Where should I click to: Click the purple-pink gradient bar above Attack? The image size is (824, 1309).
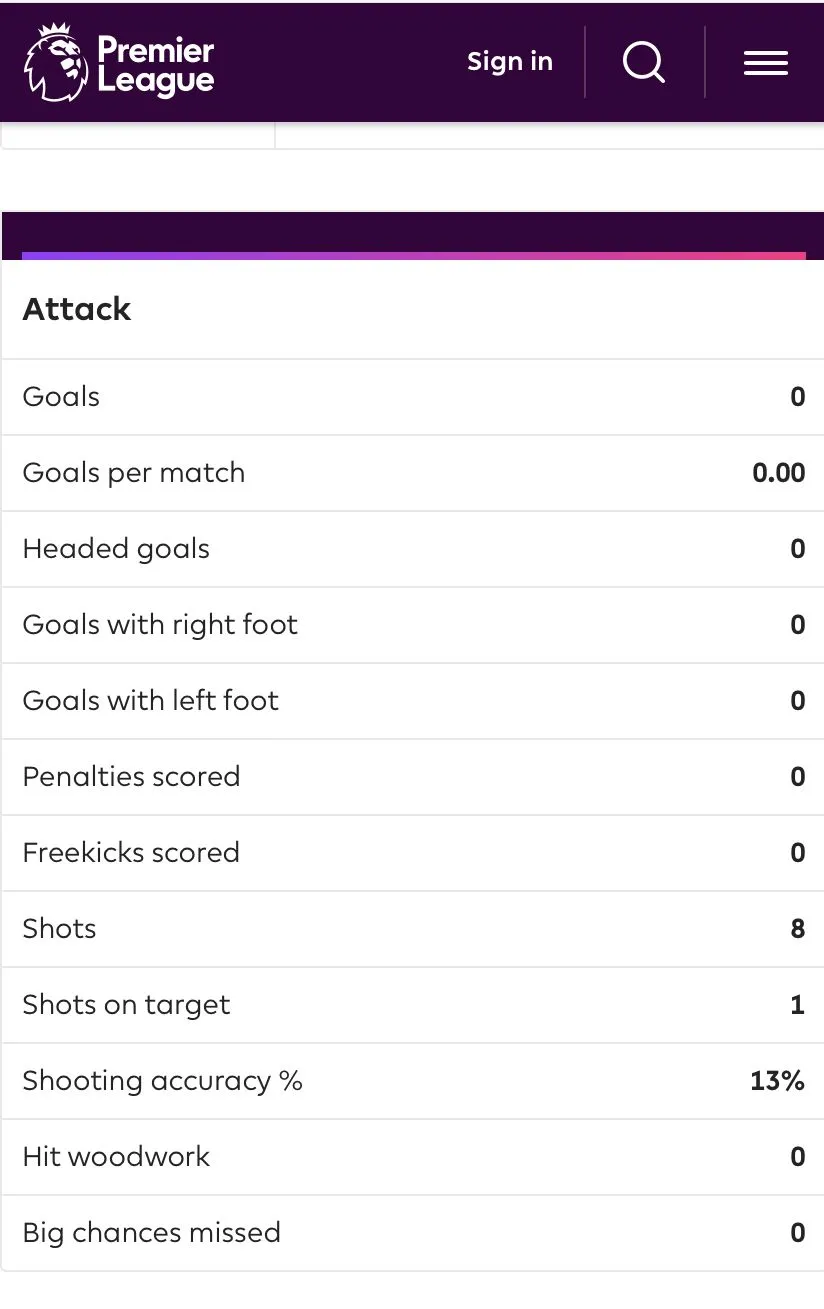point(413,256)
